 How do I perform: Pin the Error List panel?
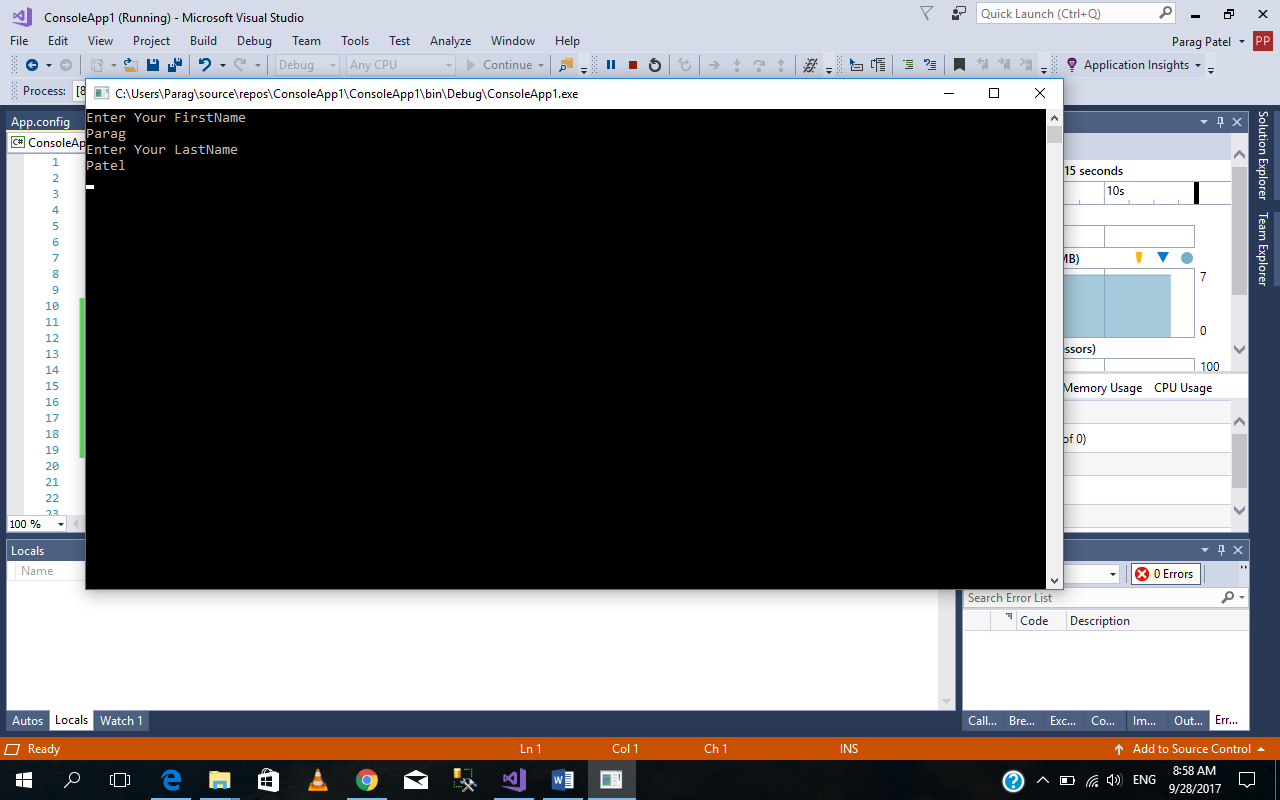coord(1220,550)
